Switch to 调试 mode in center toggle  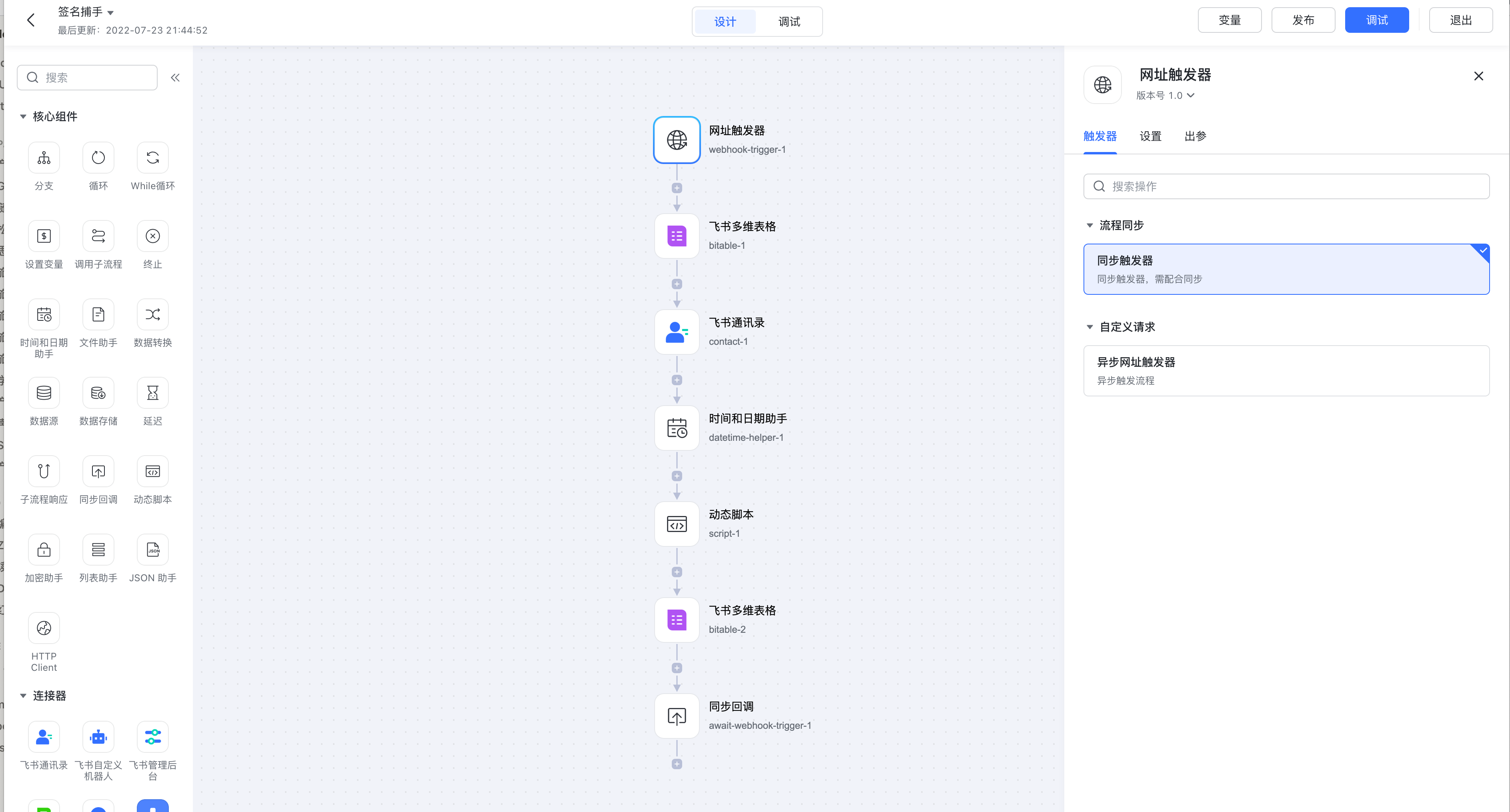789,22
